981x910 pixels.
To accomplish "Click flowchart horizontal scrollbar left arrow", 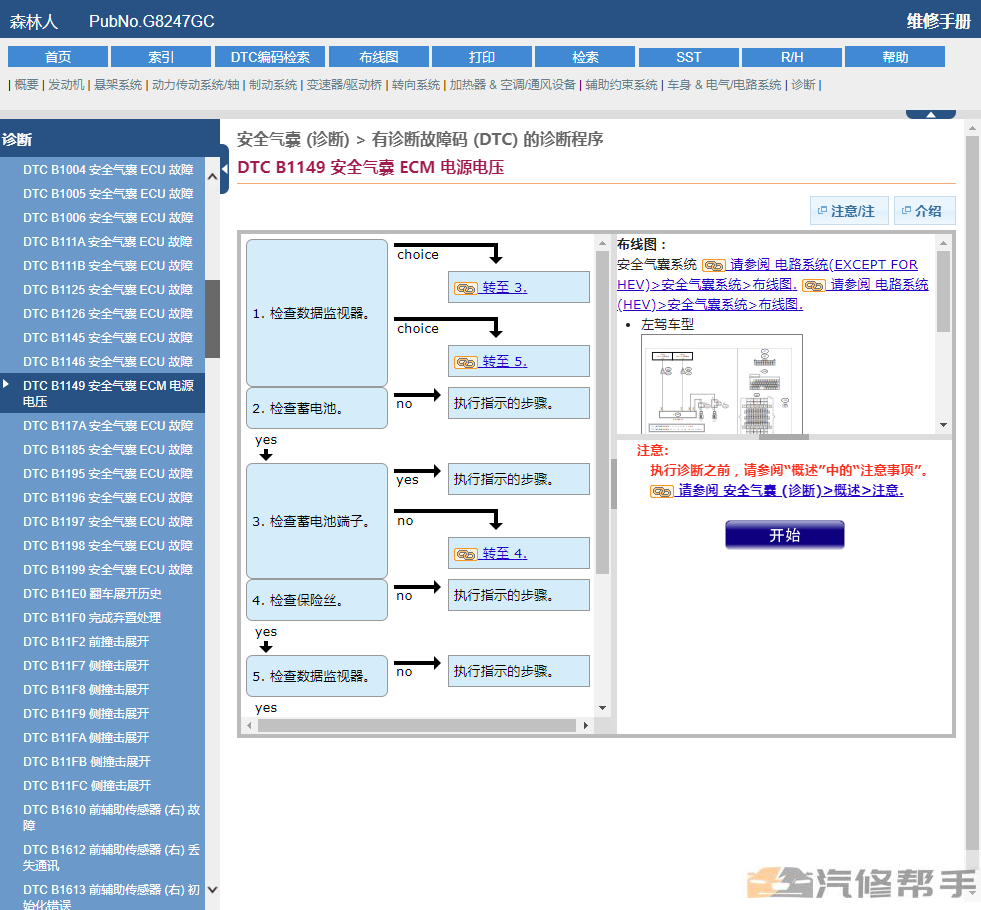I will (249, 725).
